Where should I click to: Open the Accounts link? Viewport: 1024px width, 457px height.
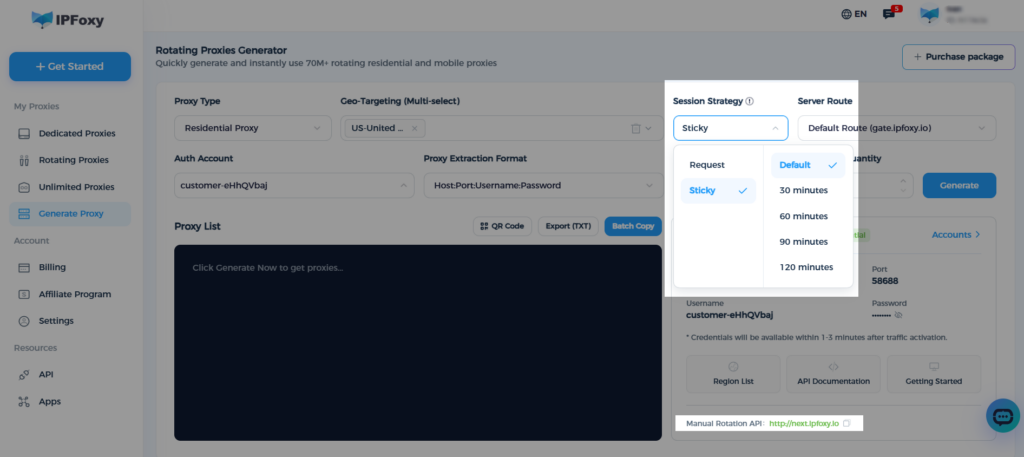(x=956, y=234)
